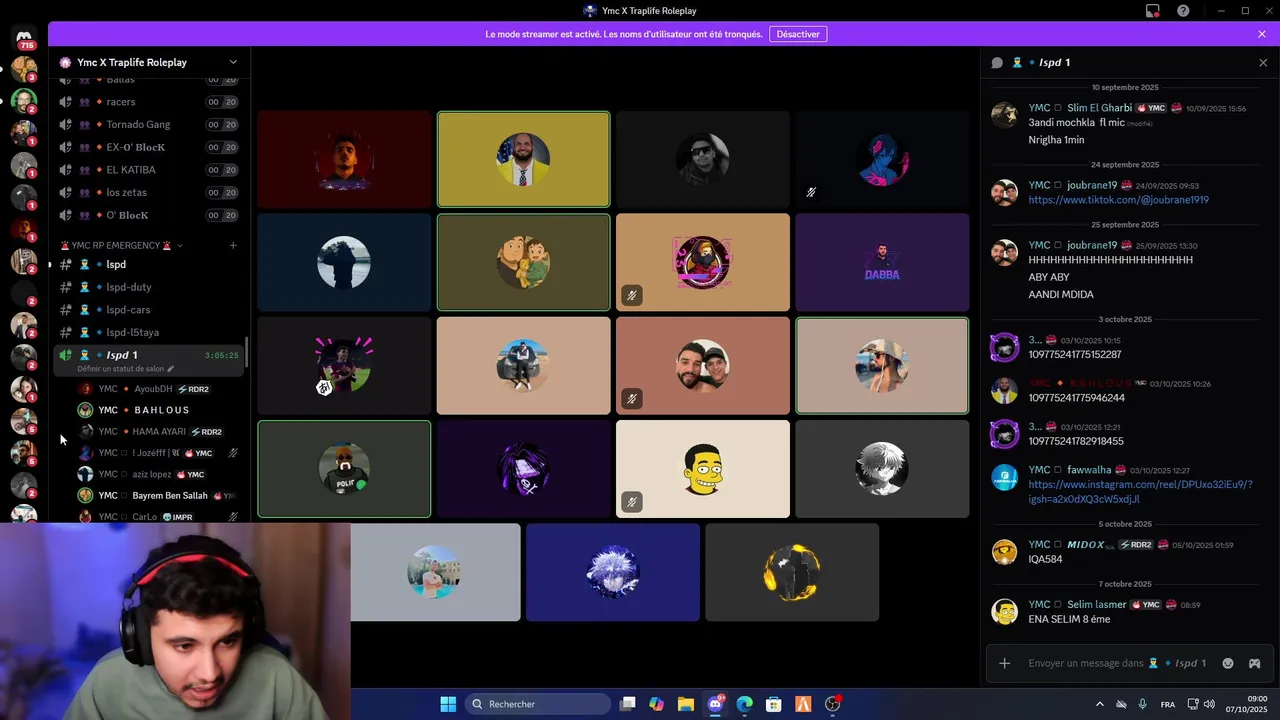This screenshot has width=1280, height=720.
Task: Click HAMA AYARI in voice member list
Action: [159, 432]
